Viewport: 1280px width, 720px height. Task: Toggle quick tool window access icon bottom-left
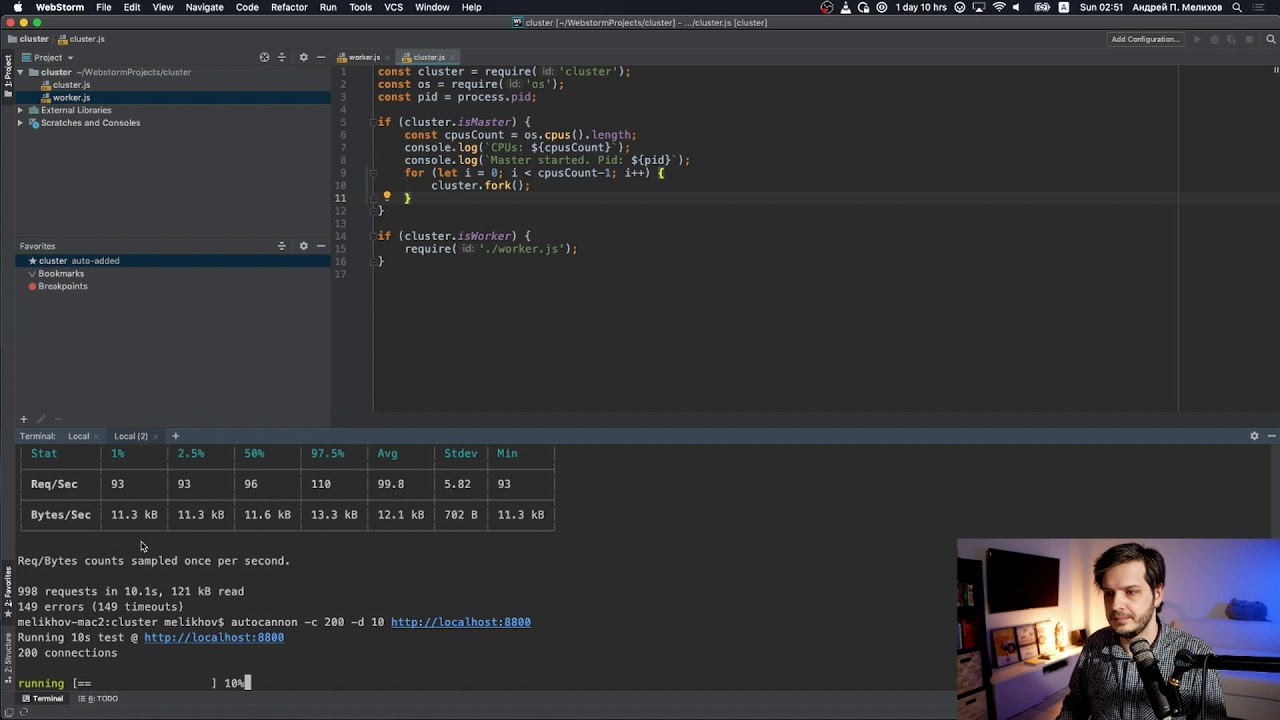click(x=9, y=712)
